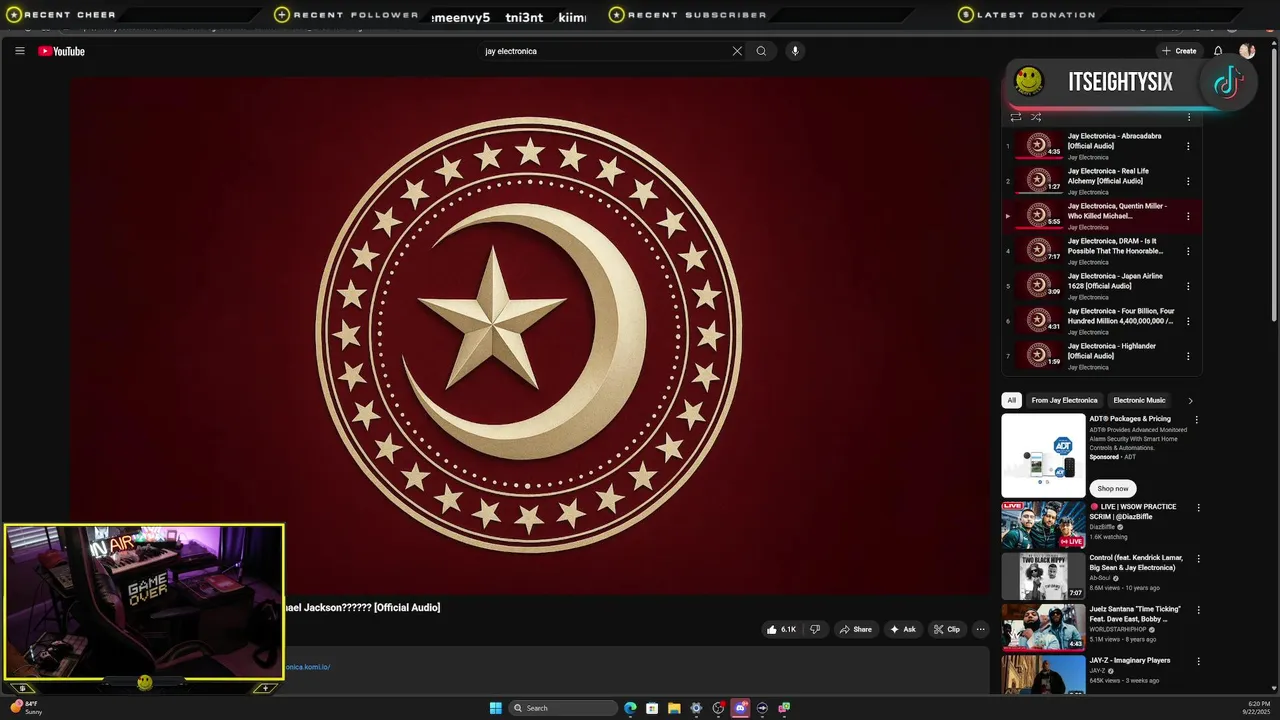Click the TikTok logo on overlay
The image size is (1280, 720).
click(x=1228, y=82)
